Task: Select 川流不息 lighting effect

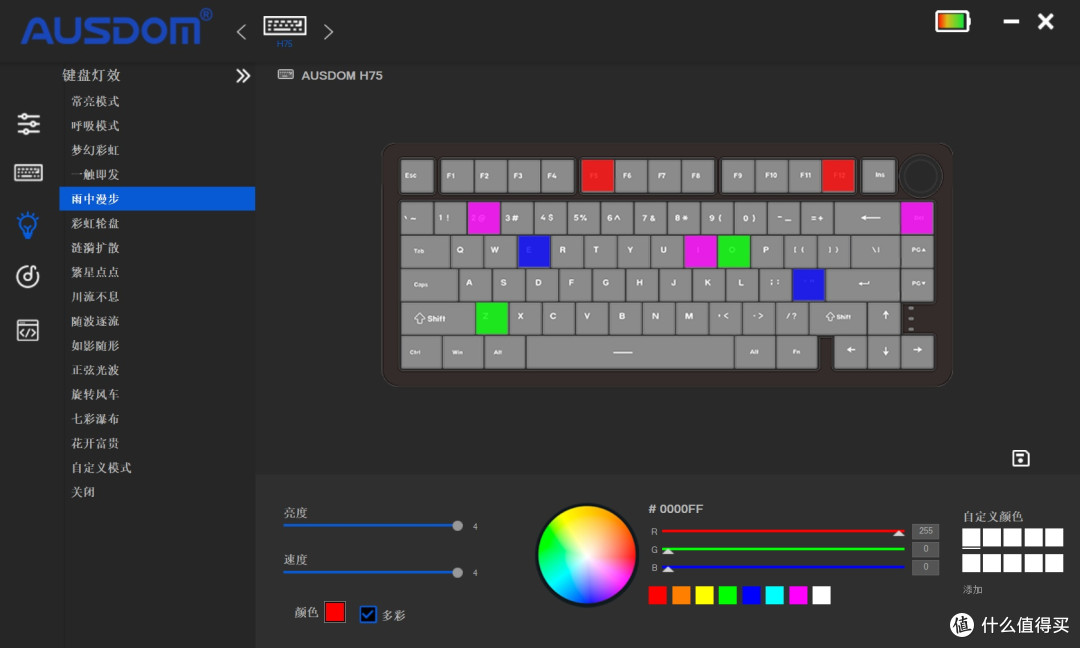Action: pyautogui.click(x=95, y=297)
